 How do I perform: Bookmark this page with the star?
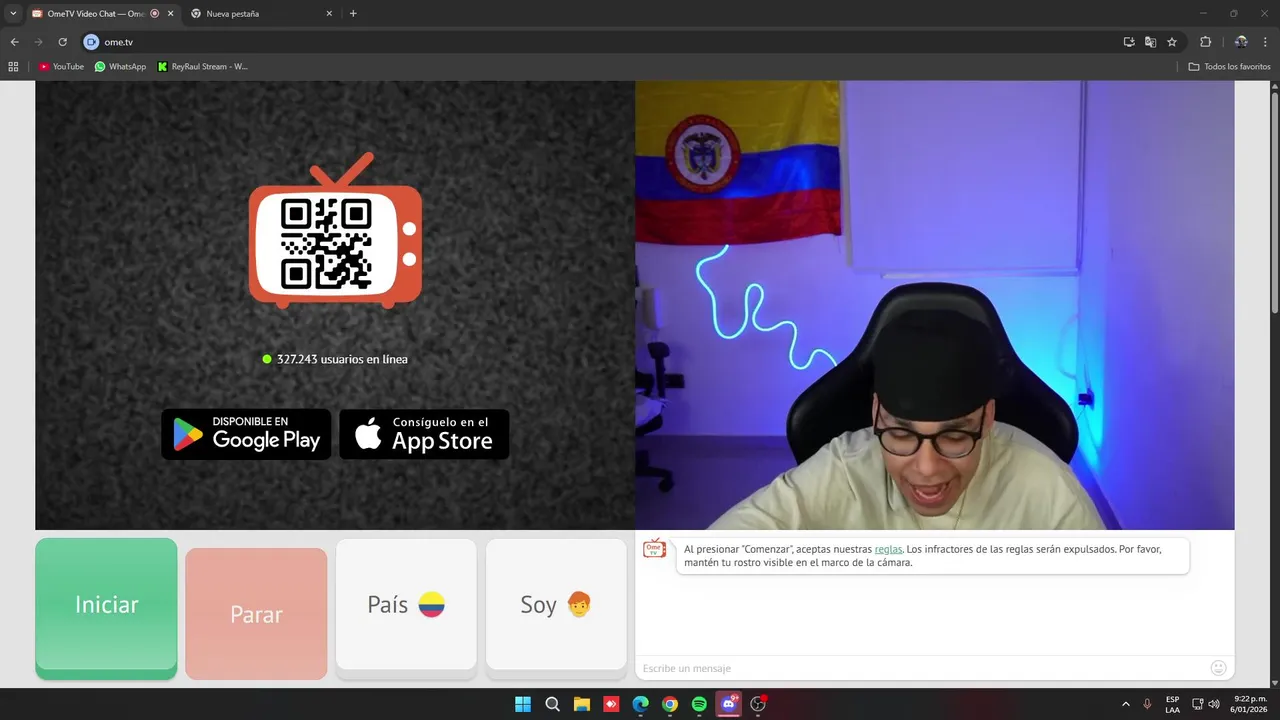click(1172, 42)
